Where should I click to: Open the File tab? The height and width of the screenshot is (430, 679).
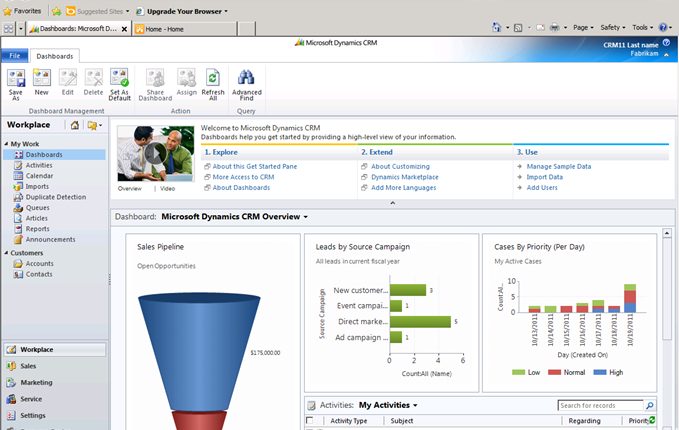pyautogui.click(x=15, y=56)
